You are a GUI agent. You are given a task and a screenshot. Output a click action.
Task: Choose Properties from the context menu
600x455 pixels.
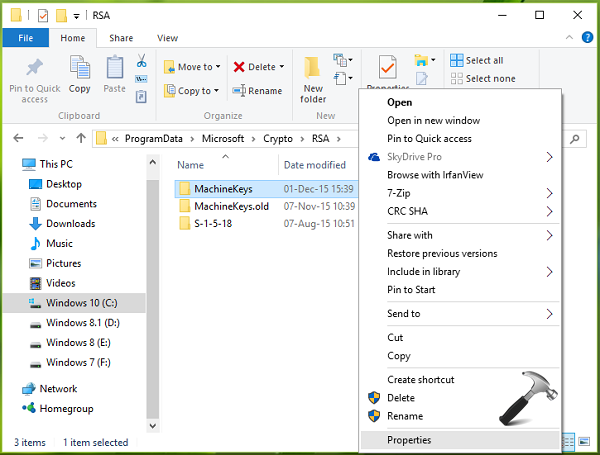point(410,439)
